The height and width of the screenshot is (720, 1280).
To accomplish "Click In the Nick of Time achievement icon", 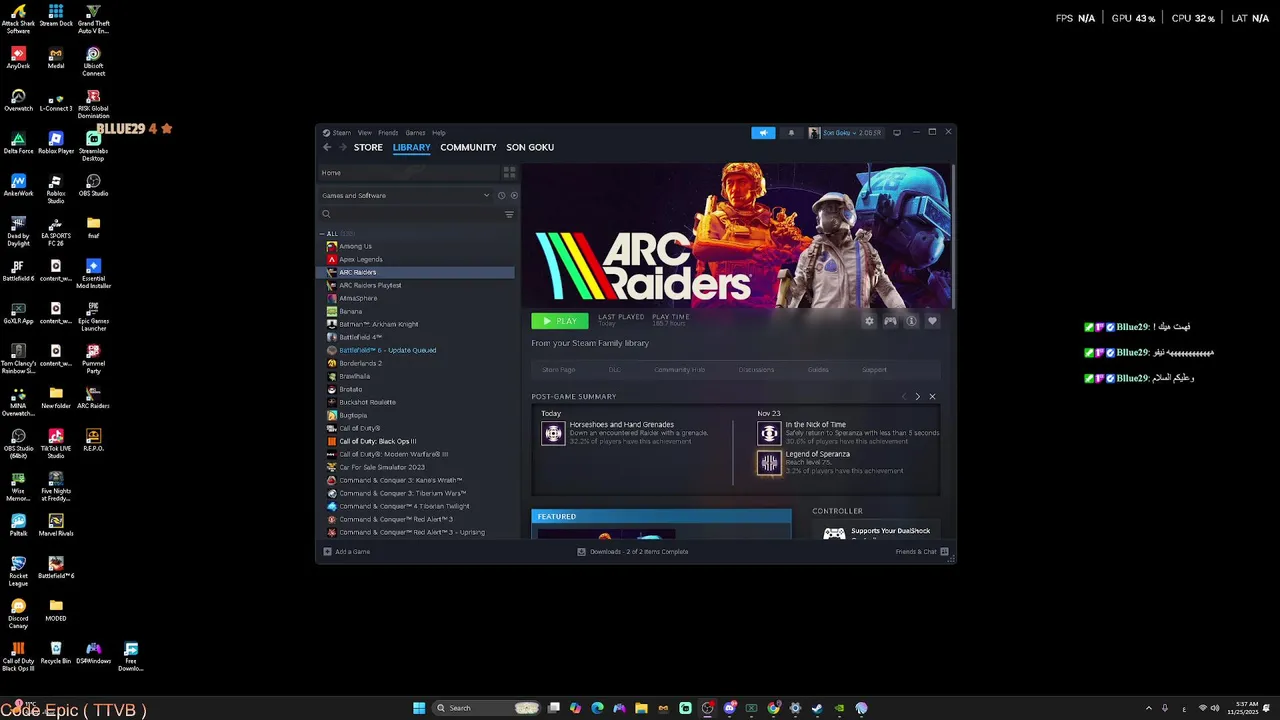I will click(x=769, y=433).
